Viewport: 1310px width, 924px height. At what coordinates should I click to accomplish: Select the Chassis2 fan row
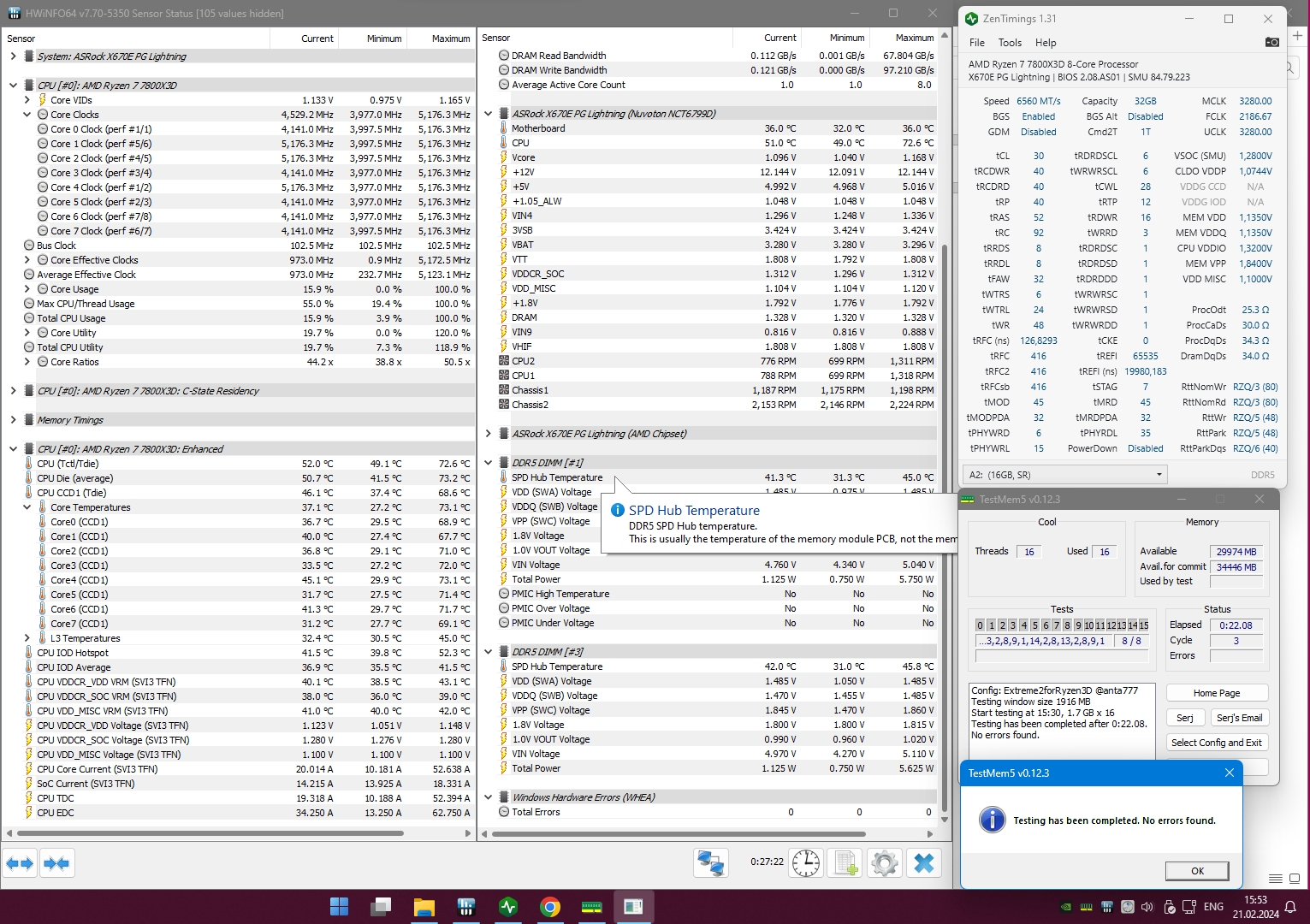tap(709, 405)
